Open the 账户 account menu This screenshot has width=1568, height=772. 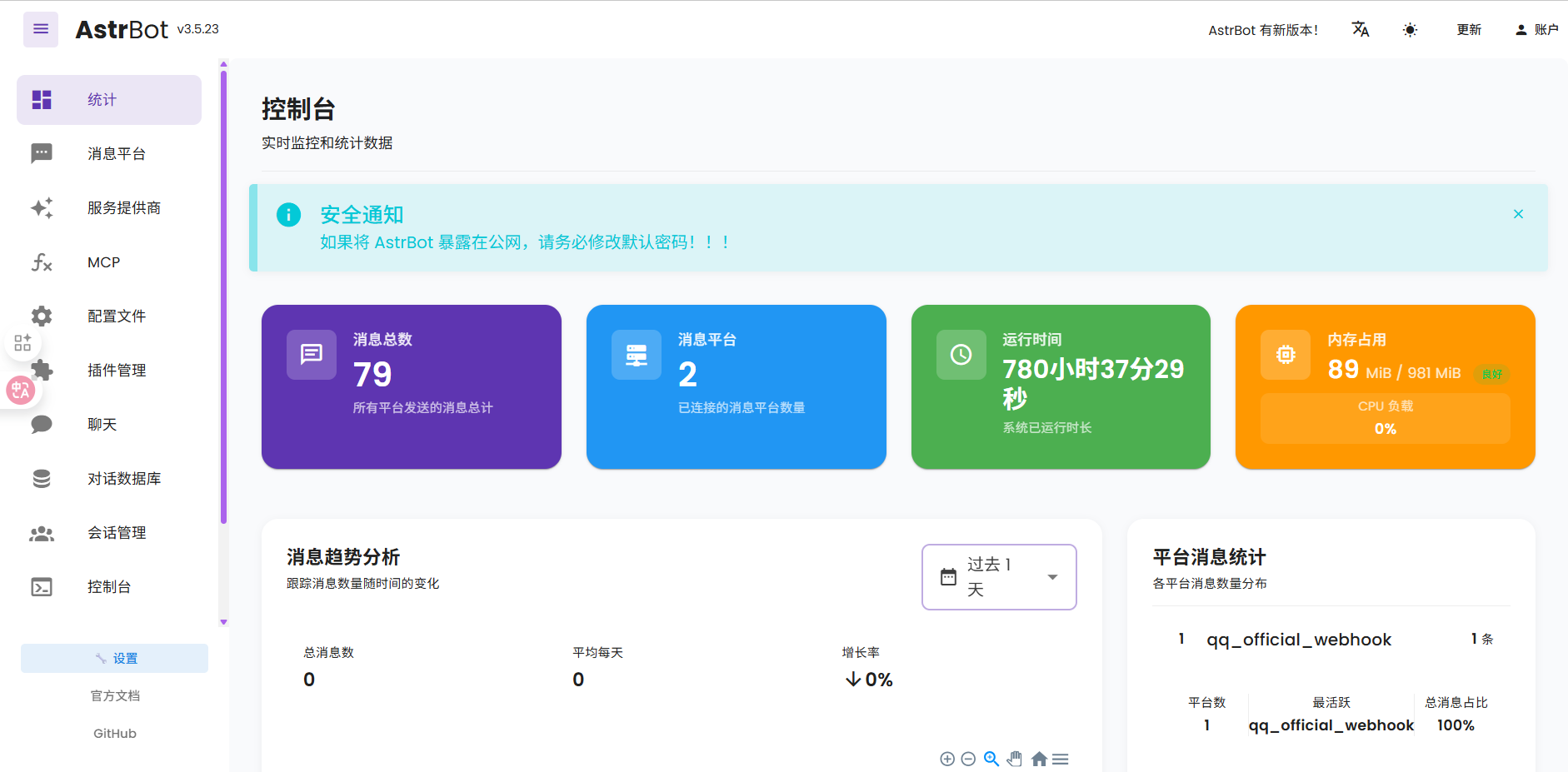point(1536,30)
